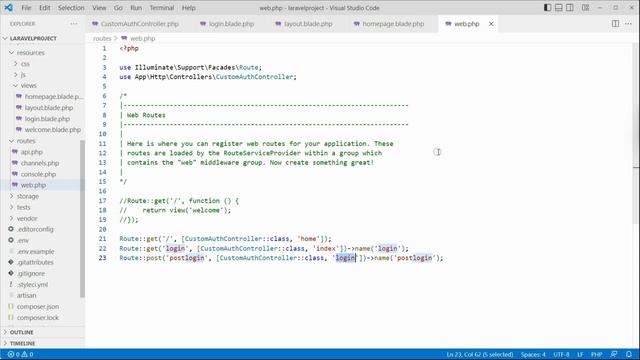Expand the TIMELINE panel
This screenshot has width=640, height=360.
click(x=22, y=343)
